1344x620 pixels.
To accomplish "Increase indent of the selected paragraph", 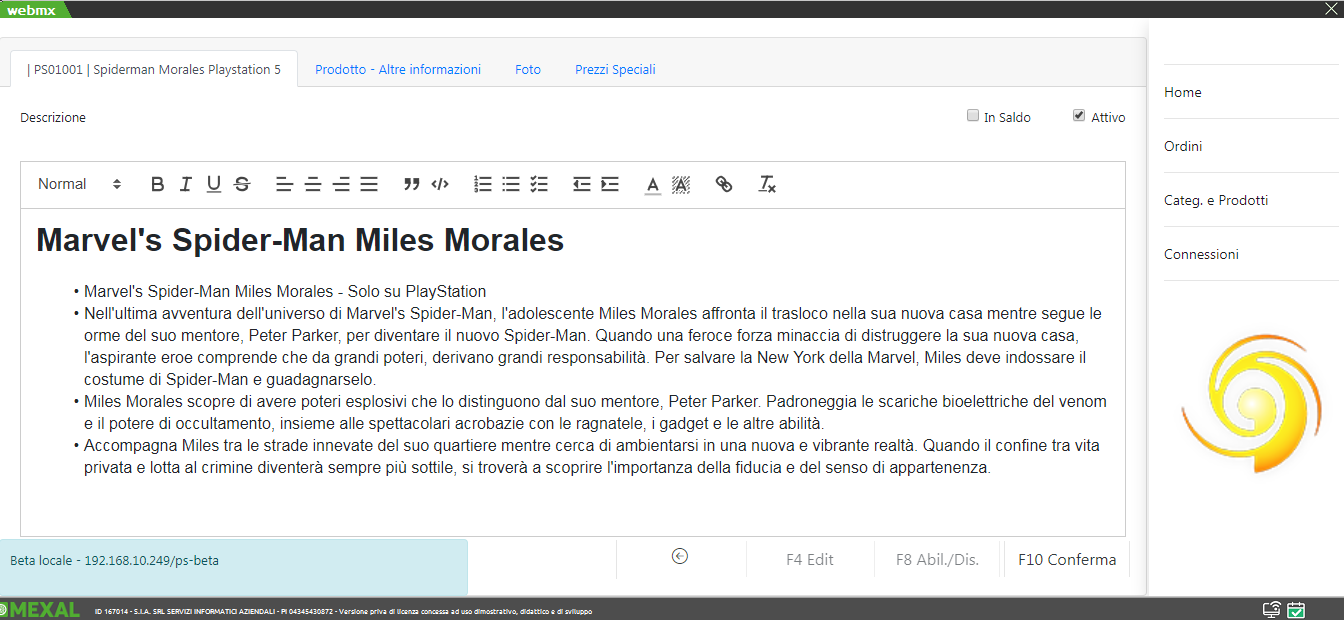I will [610, 184].
